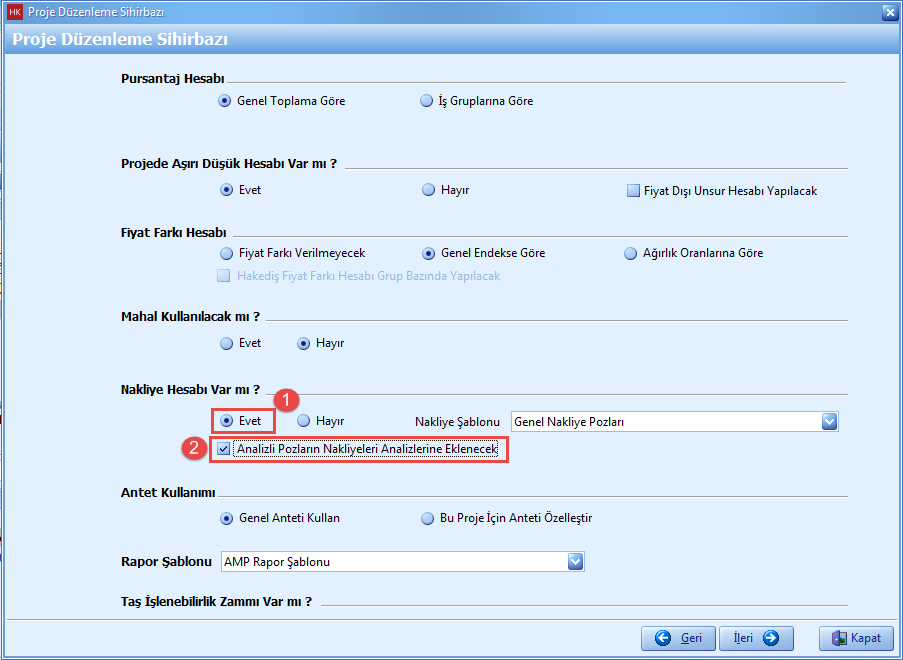903x660 pixels.
Task: Uncheck 'Analizli Pozların Nakliyeleri Analizlerine Eklenecek'
Action: click(223, 450)
